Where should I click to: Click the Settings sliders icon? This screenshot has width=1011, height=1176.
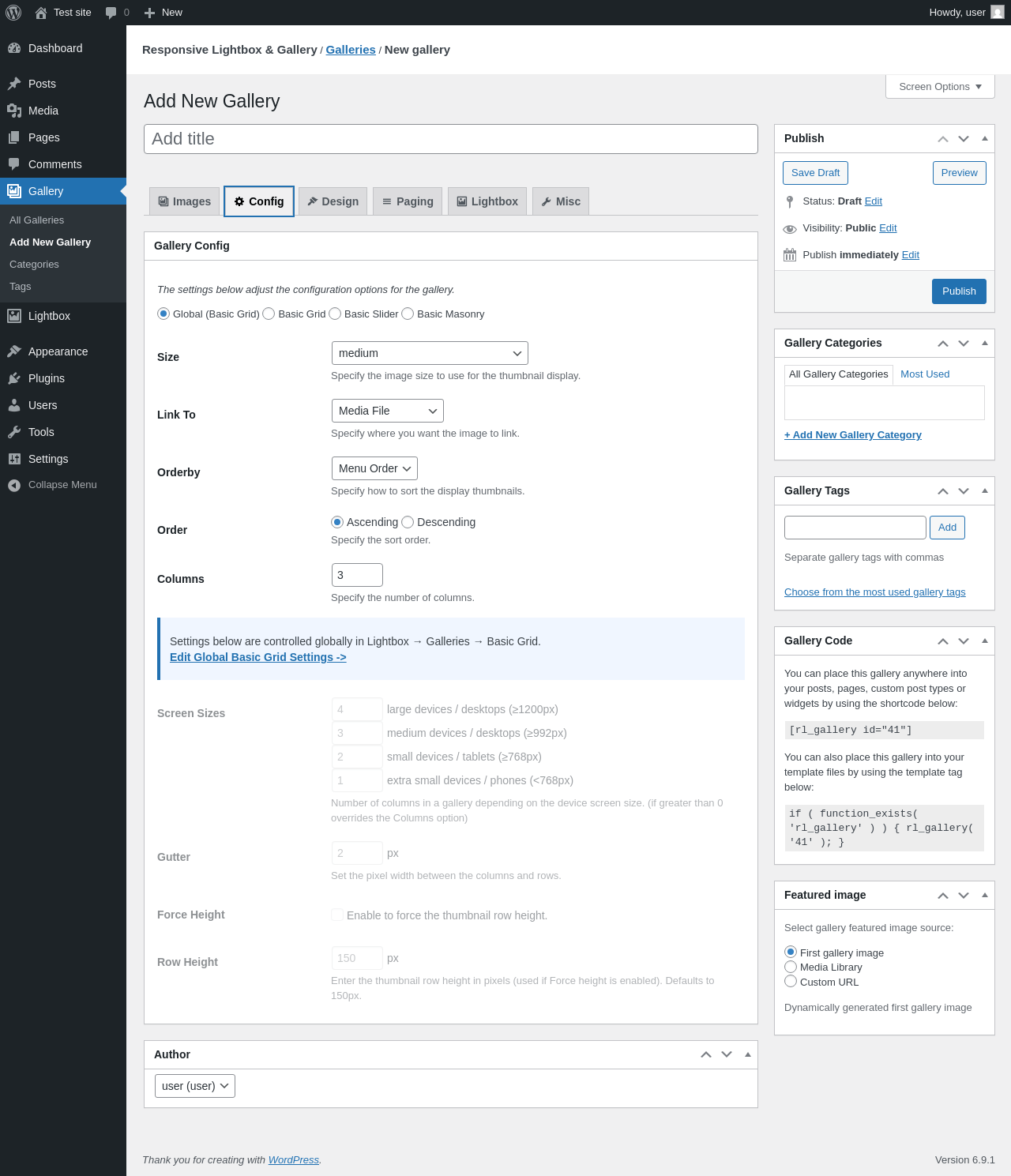click(x=14, y=459)
